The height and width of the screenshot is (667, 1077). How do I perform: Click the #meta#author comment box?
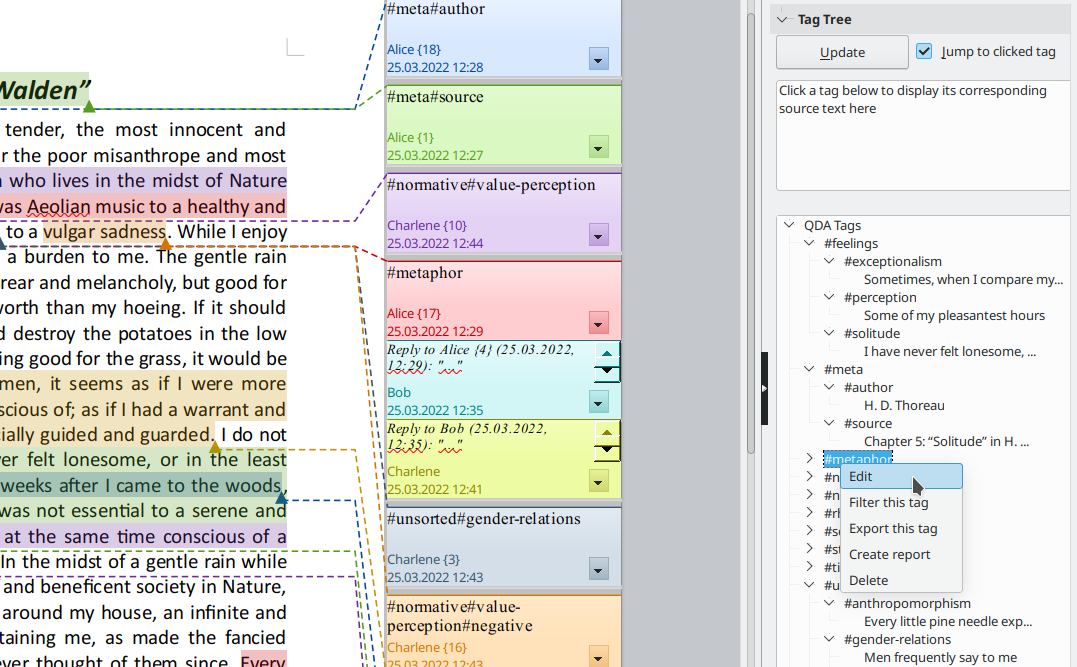(x=503, y=38)
